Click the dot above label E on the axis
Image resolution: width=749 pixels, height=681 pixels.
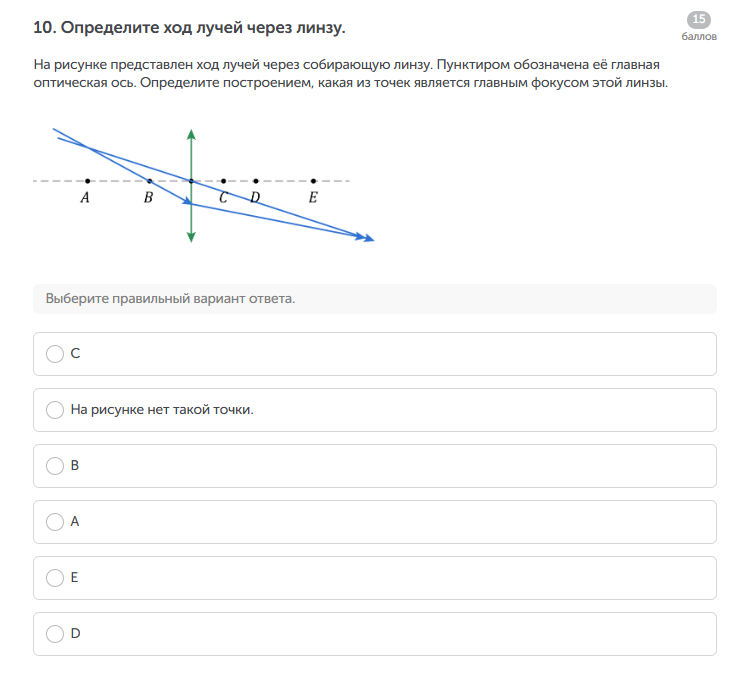pyautogui.click(x=314, y=181)
